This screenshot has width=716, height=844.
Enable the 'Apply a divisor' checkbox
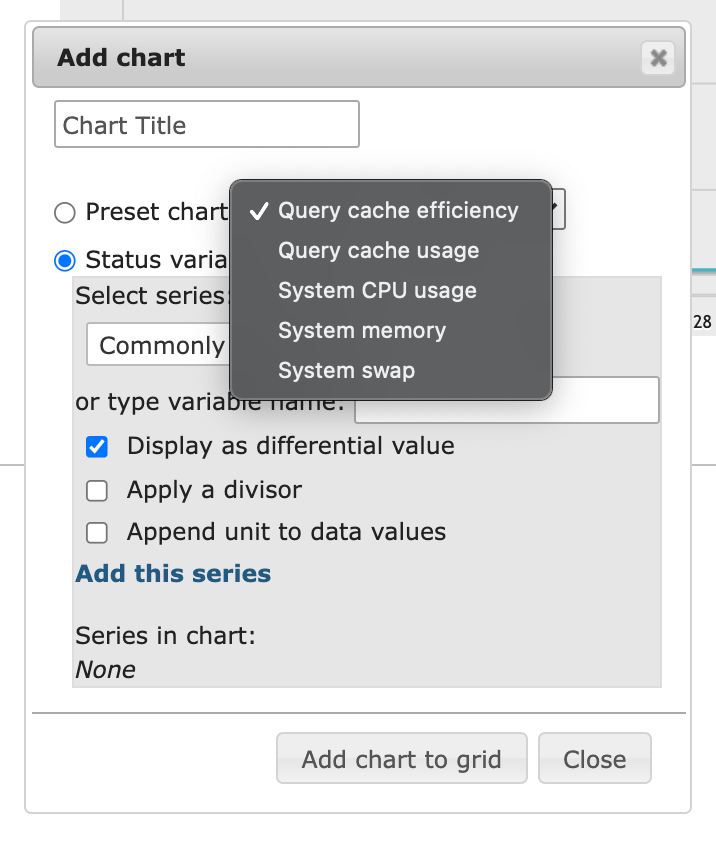(96, 490)
